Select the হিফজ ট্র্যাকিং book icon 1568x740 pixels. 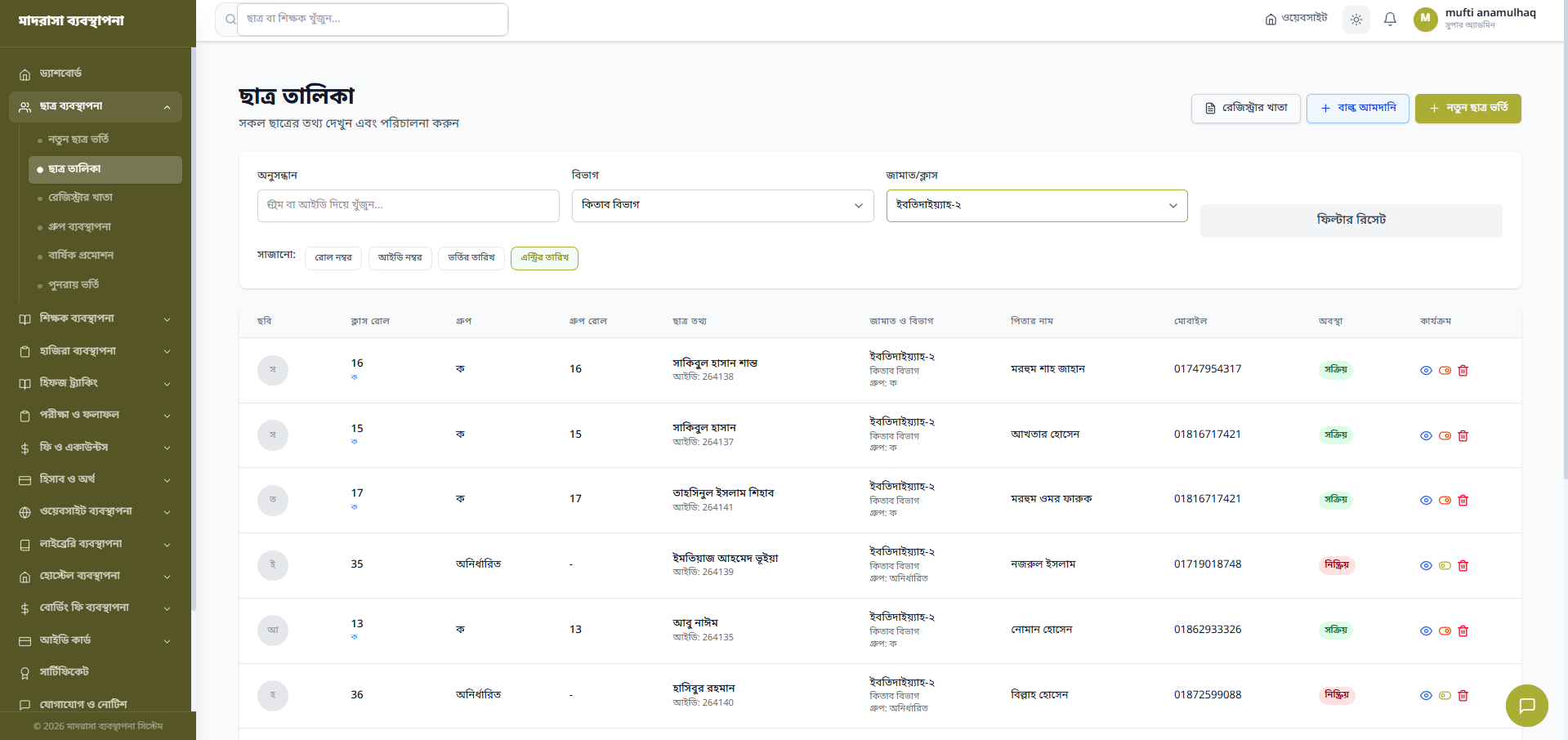[25, 384]
